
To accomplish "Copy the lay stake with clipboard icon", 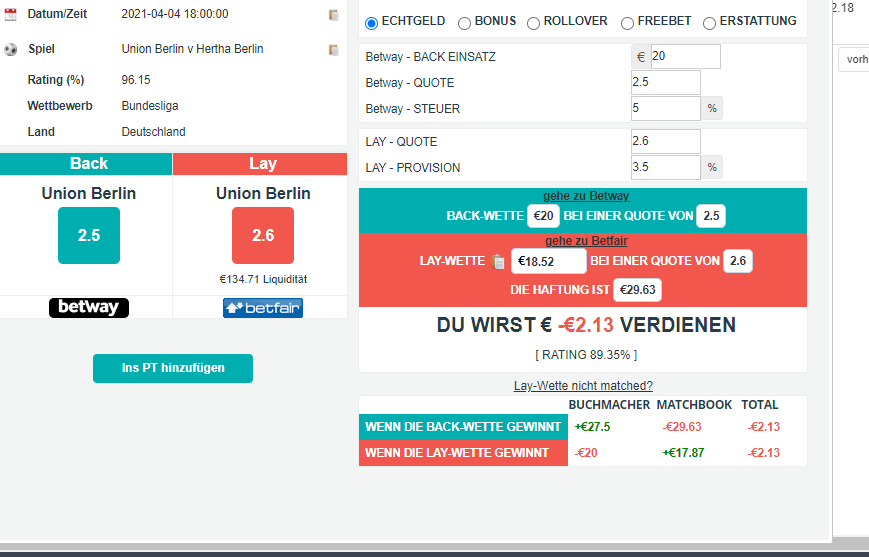I will point(498,262).
